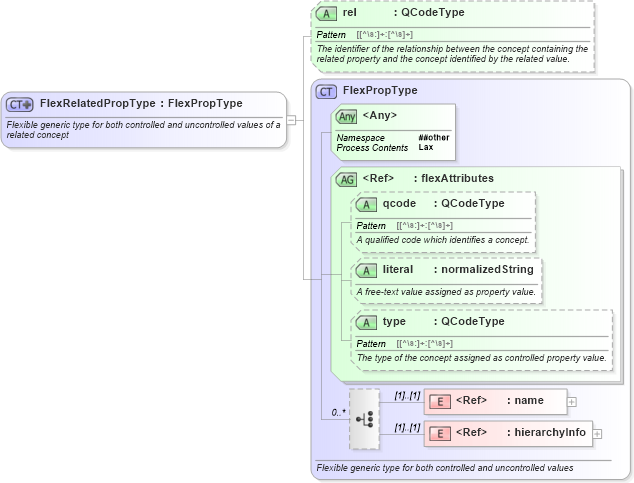Click FlexPropType's 'controlled and uncontrolled values' footer

pos(445,468)
